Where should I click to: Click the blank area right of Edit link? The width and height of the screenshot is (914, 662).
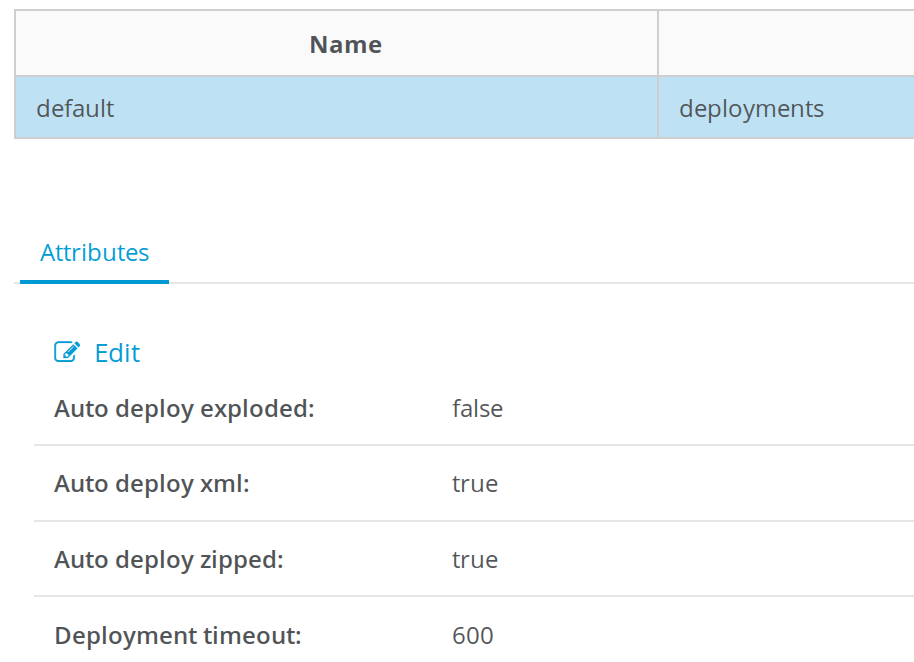click(500, 353)
